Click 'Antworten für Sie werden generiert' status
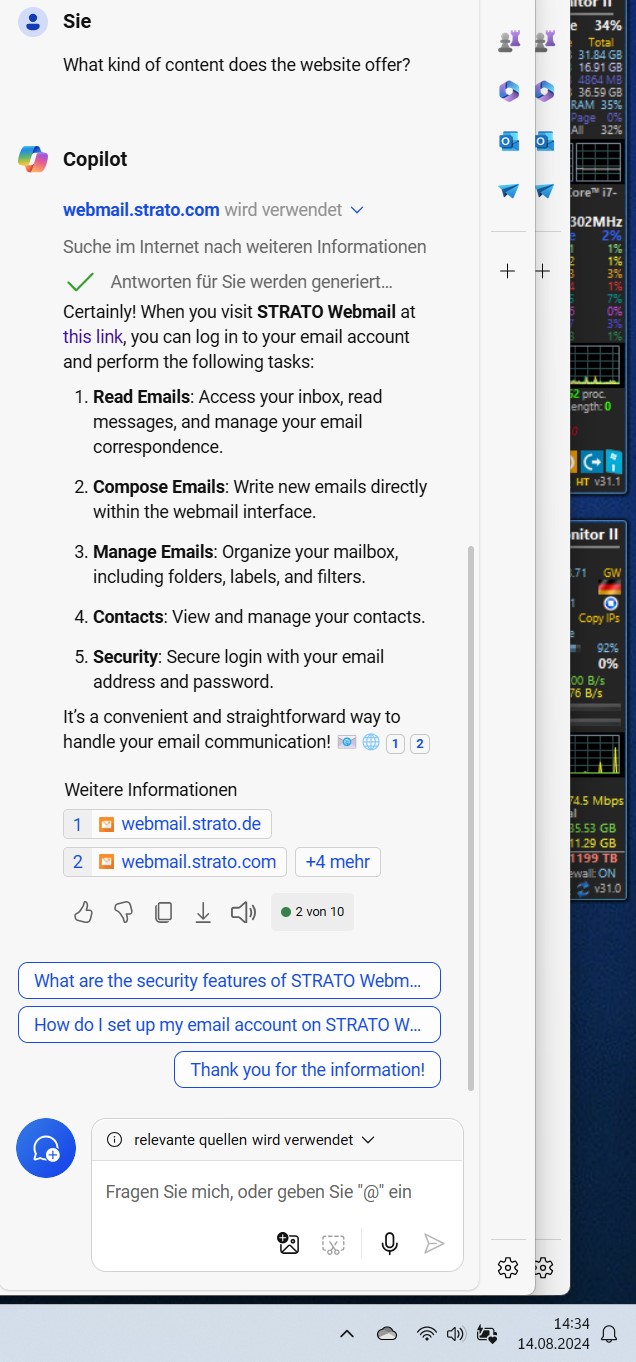The width and height of the screenshot is (636, 1362). 252,282
